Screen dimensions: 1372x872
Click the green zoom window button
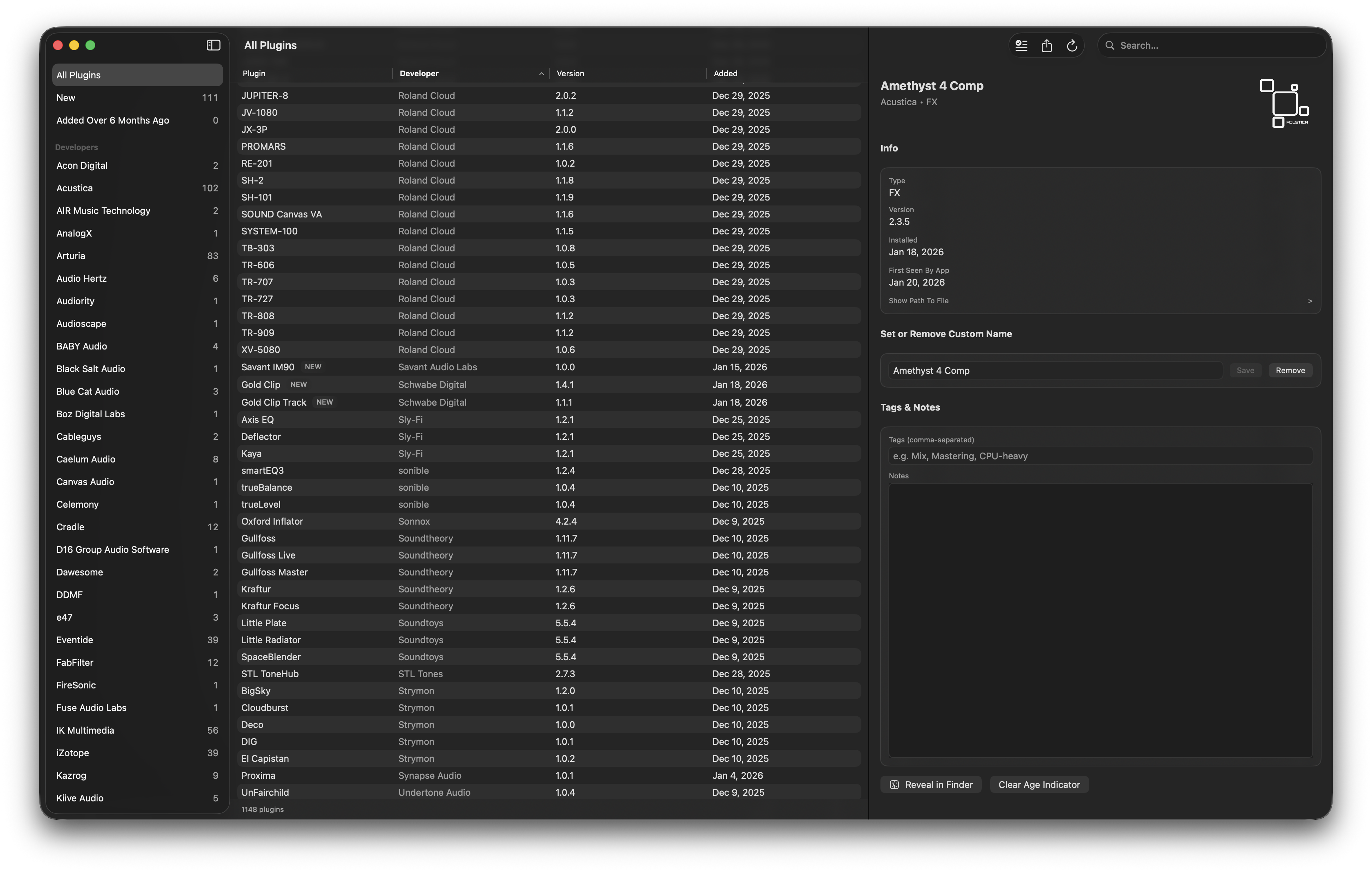(x=90, y=45)
